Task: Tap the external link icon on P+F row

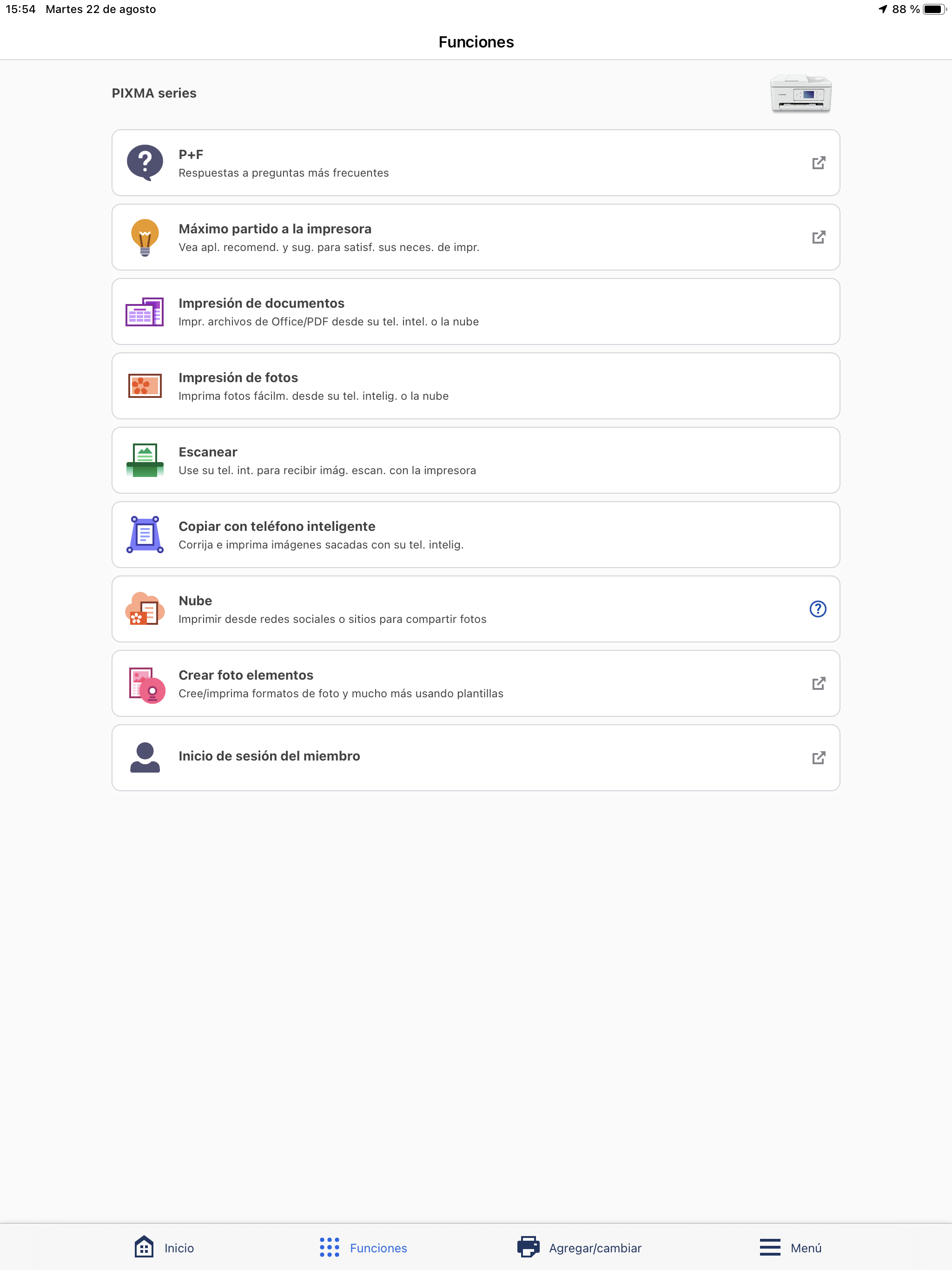Action: point(818,163)
